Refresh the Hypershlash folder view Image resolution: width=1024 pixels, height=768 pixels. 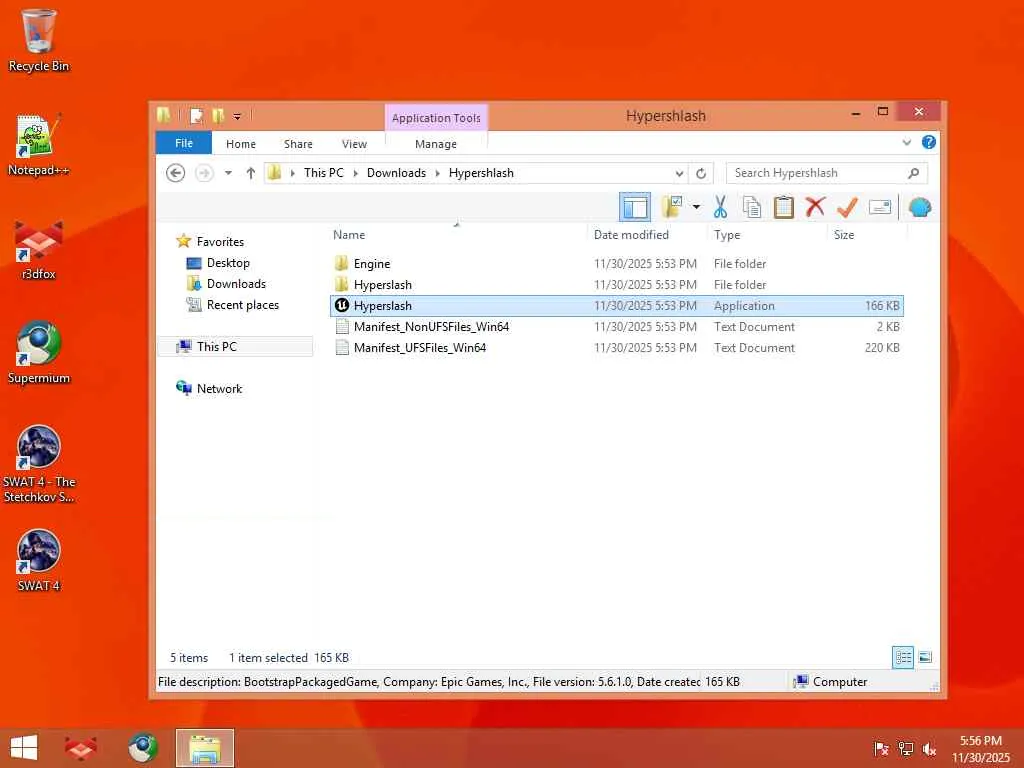click(701, 173)
